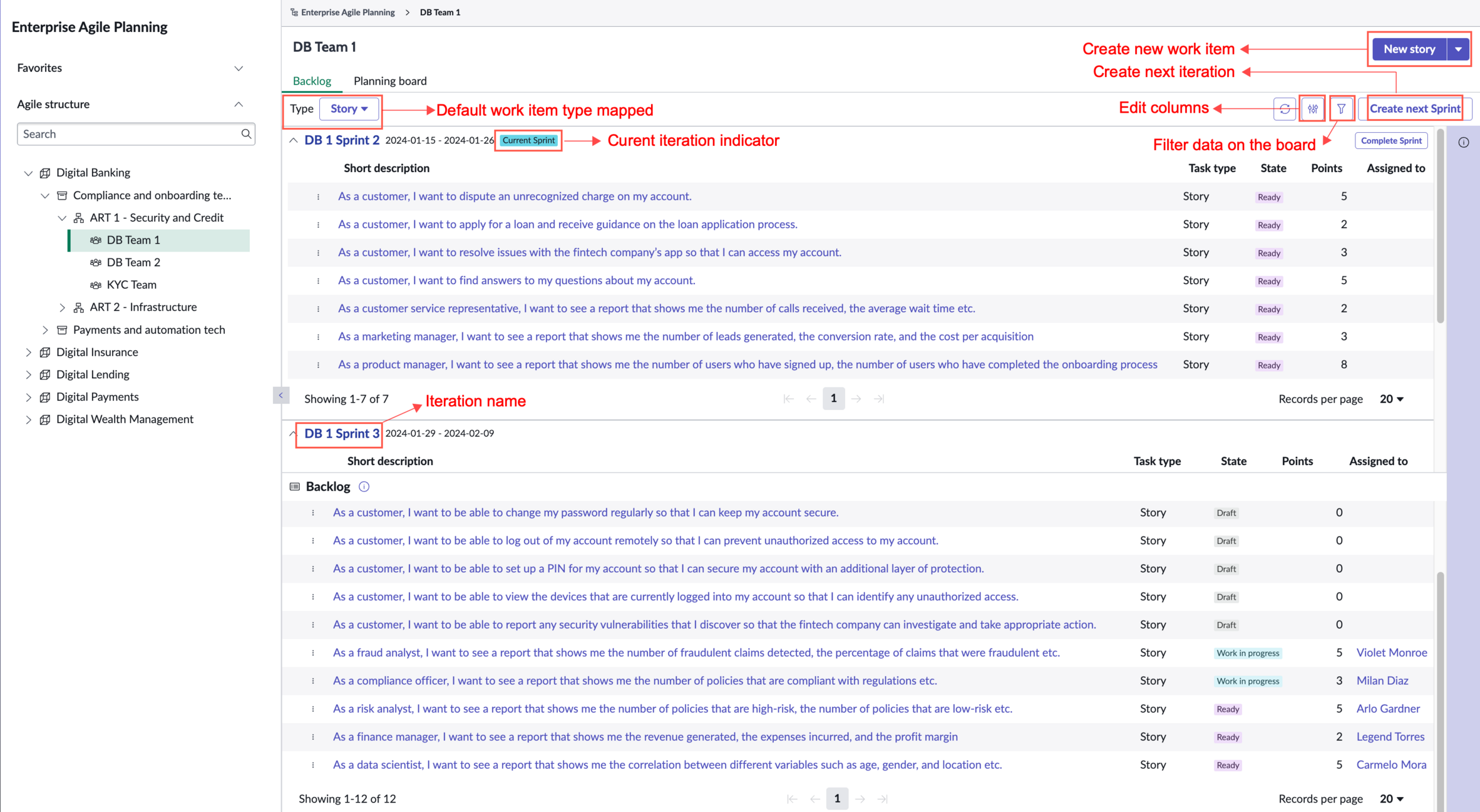1480x812 pixels.
Task: Expand the Digital Insurance tree node
Action: (x=28, y=352)
